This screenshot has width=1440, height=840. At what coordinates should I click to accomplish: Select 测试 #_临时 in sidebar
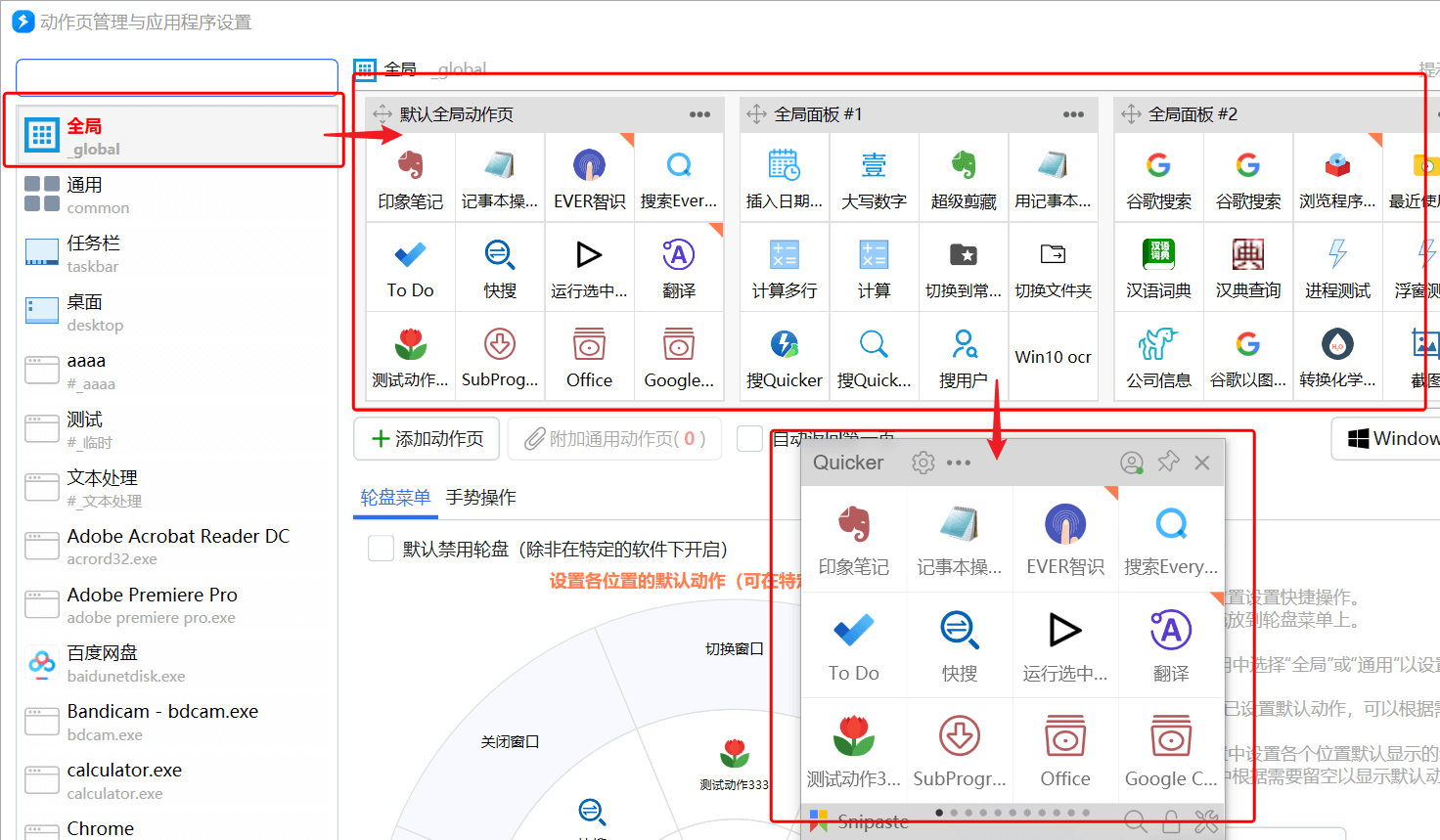point(179,429)
